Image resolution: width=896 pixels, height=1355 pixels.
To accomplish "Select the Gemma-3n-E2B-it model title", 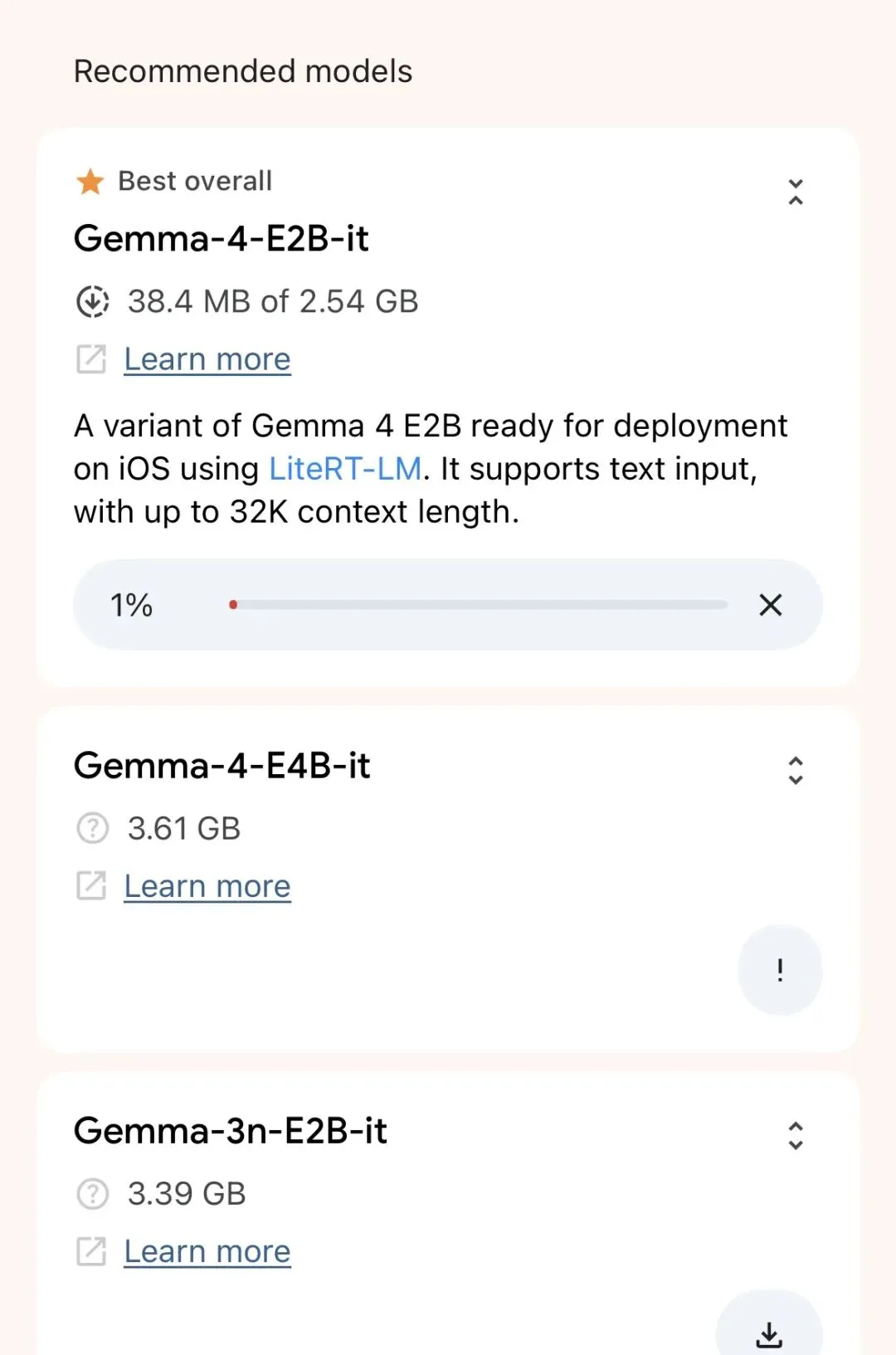I will pos(230,1130).
